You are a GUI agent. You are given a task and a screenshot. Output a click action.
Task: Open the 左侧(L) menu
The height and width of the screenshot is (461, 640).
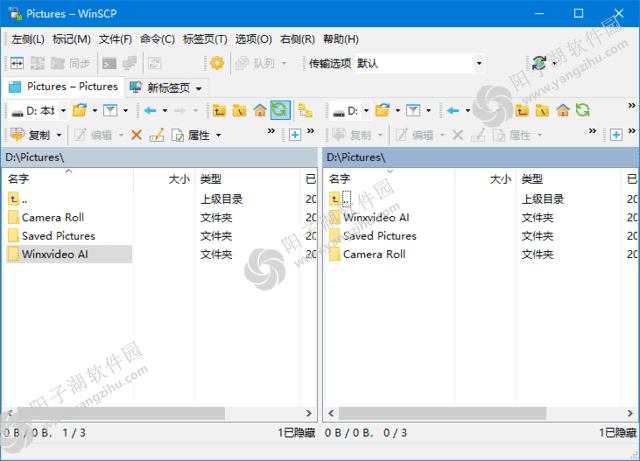click(27, 39)
